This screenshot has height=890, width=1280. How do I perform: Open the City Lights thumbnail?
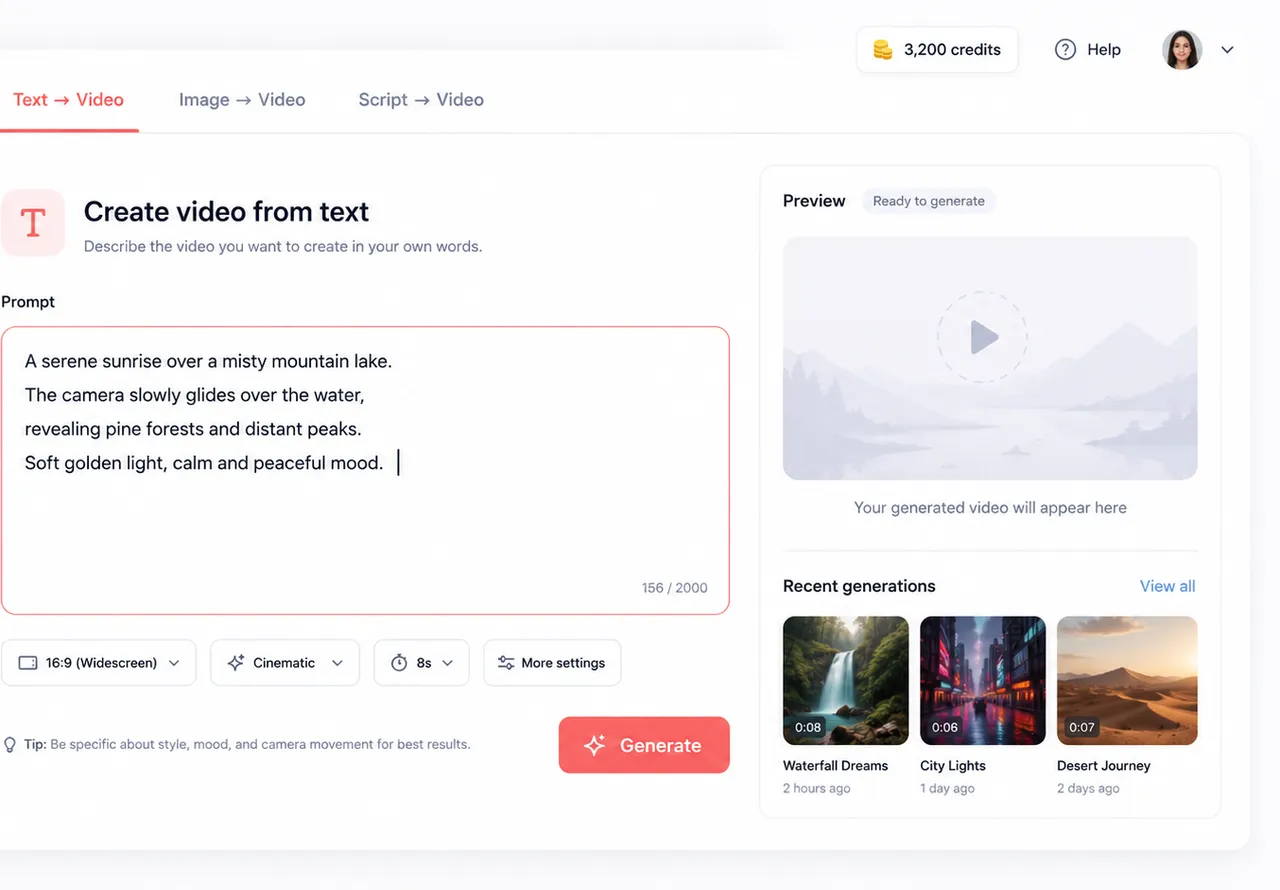coord(983,681)
